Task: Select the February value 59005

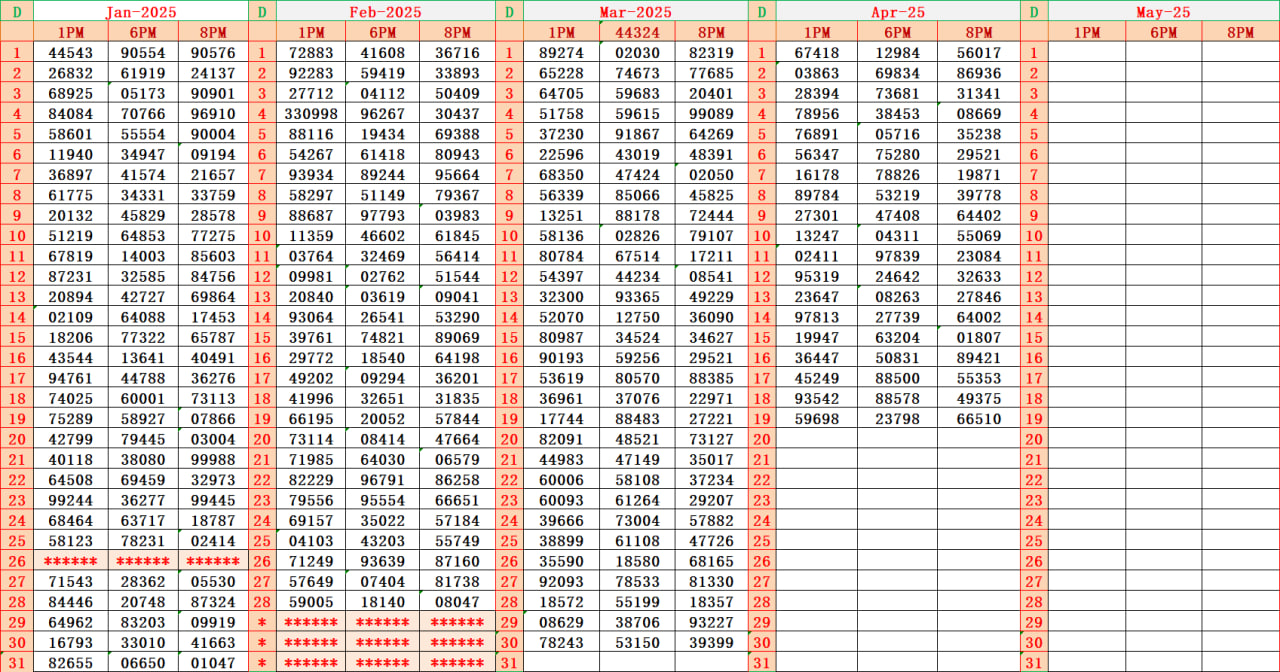Action: [311, 601]
